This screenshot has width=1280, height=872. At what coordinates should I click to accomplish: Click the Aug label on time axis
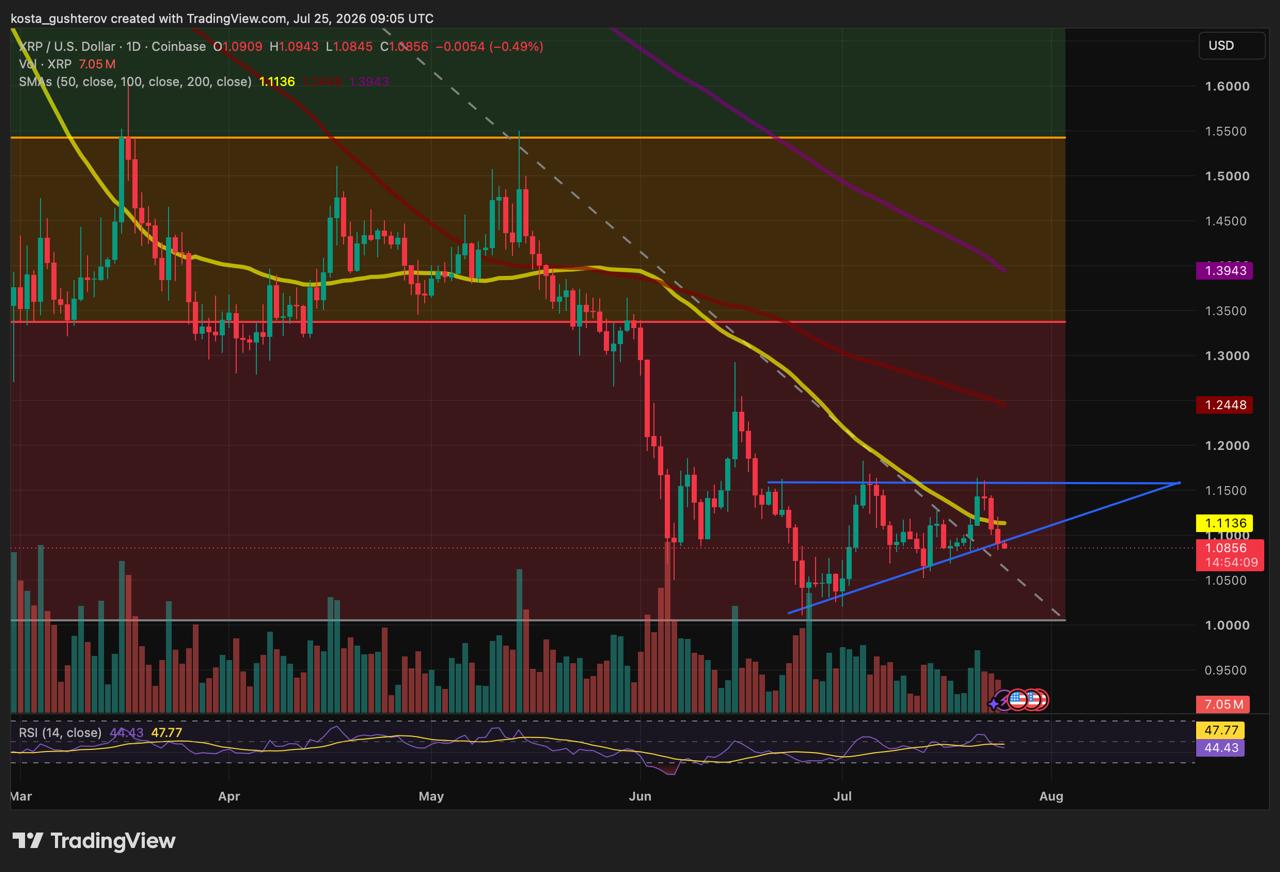1051,797
